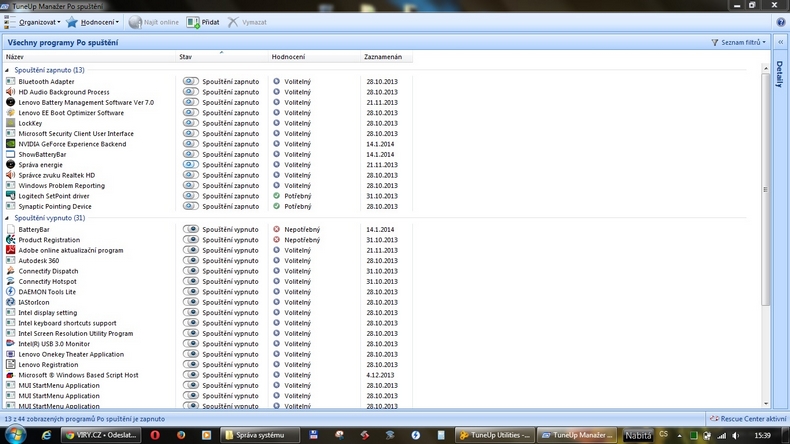790x444 pixels.
Task: Switch to Správa systému in the taskbar
Action: (254, 435)
